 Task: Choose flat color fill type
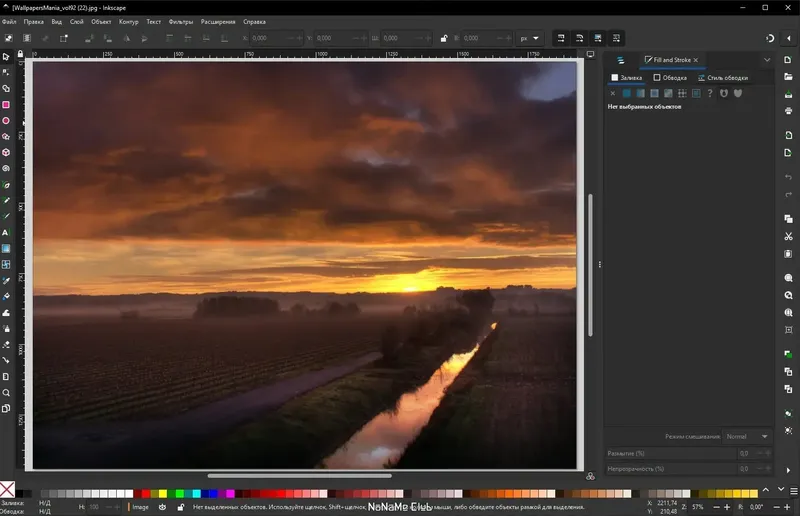(626, 93)
